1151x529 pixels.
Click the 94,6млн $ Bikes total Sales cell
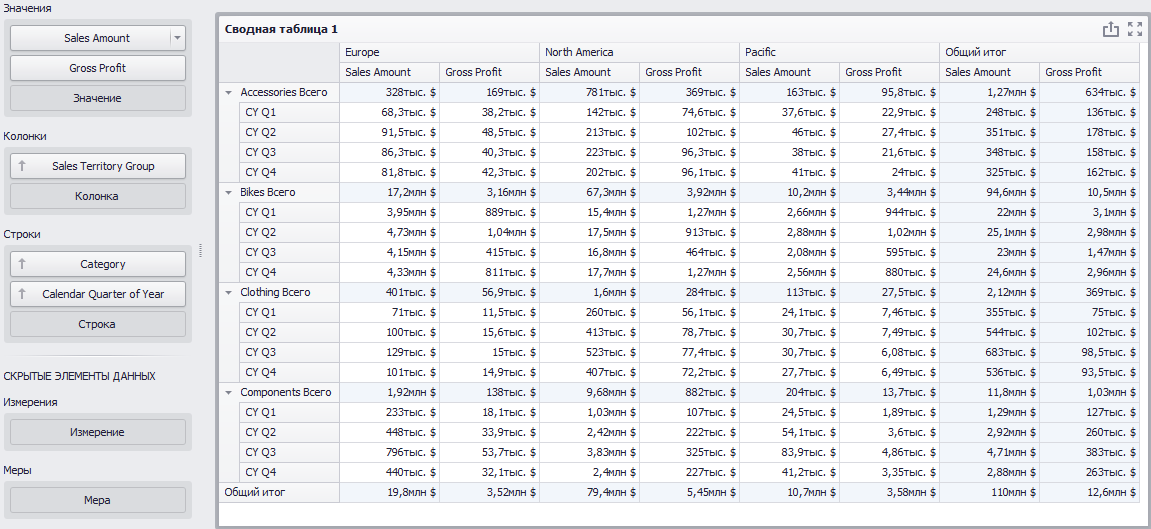990,193
